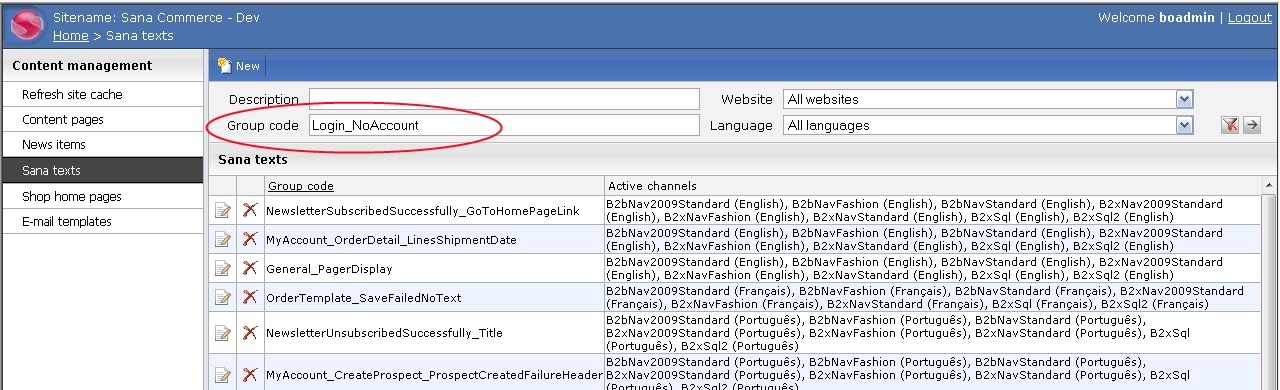1280x390 pixels.
Task: Open Refresh site cache in sidebar
Action: [102, 94]
